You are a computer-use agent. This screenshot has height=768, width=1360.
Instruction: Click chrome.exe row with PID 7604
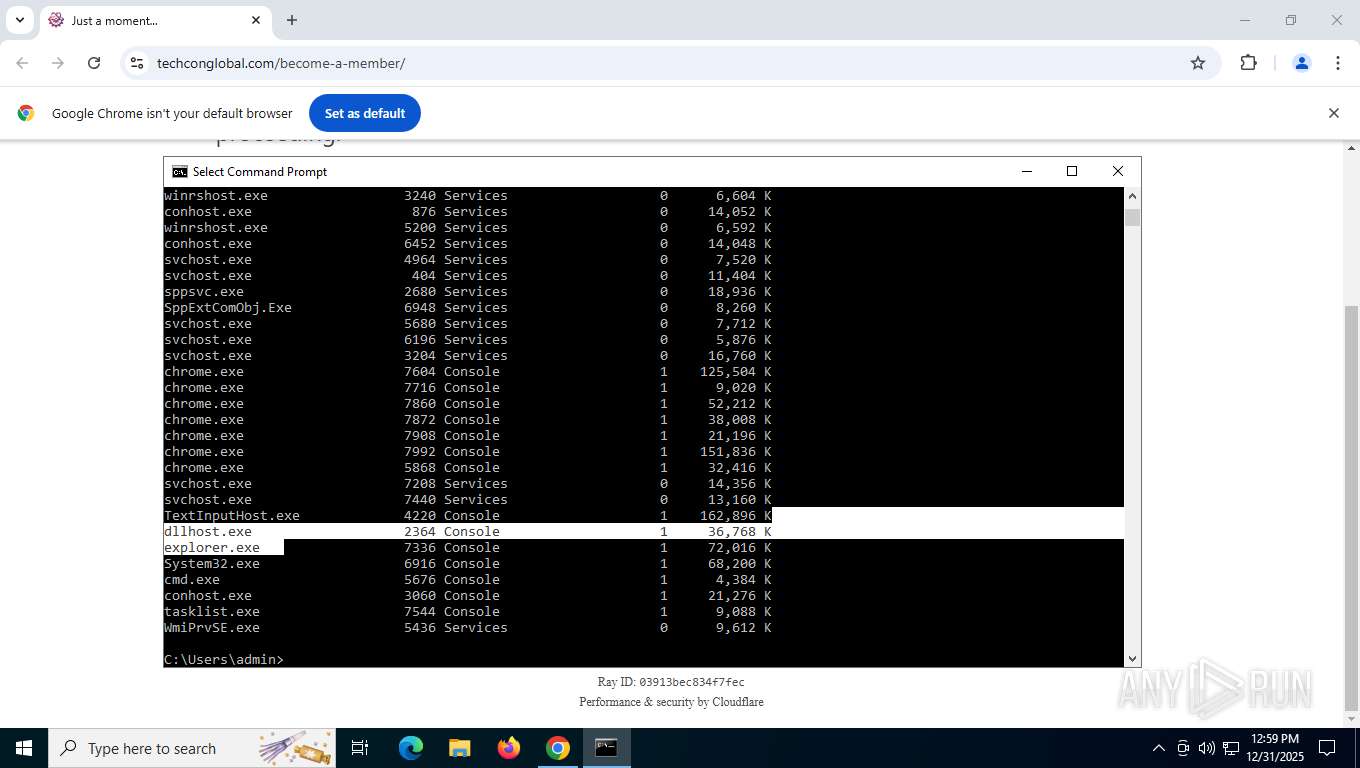pyautogui.click(x=468, y=372)
